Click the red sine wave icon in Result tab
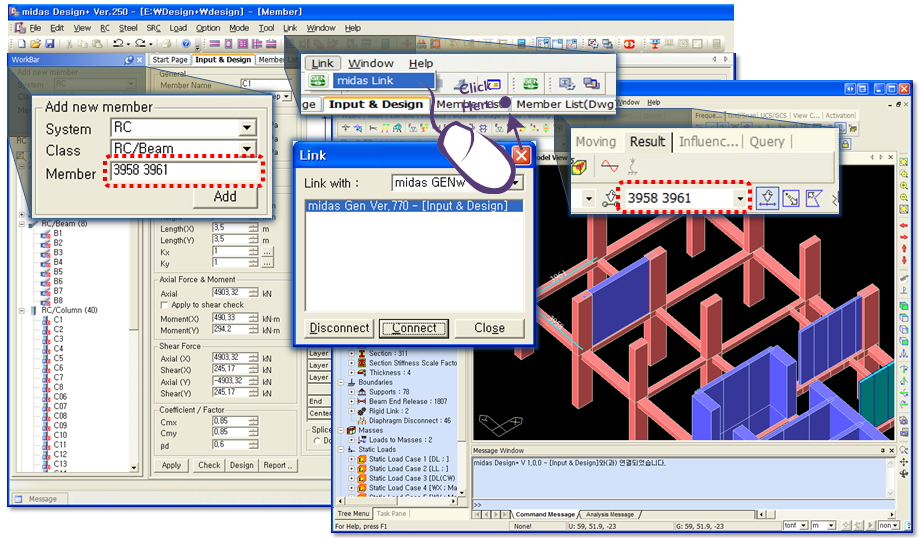 point(610,167)
